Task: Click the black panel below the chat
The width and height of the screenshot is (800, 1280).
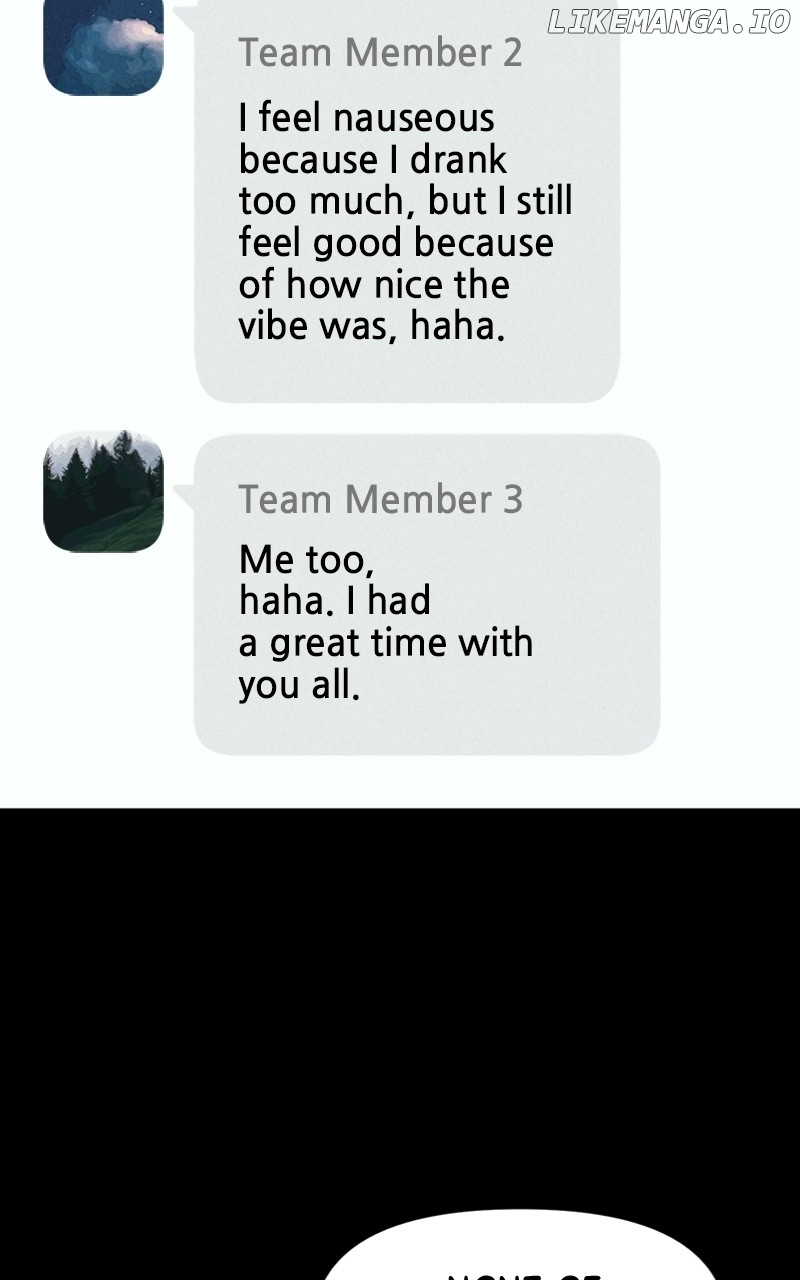Action: point(400,1000)
